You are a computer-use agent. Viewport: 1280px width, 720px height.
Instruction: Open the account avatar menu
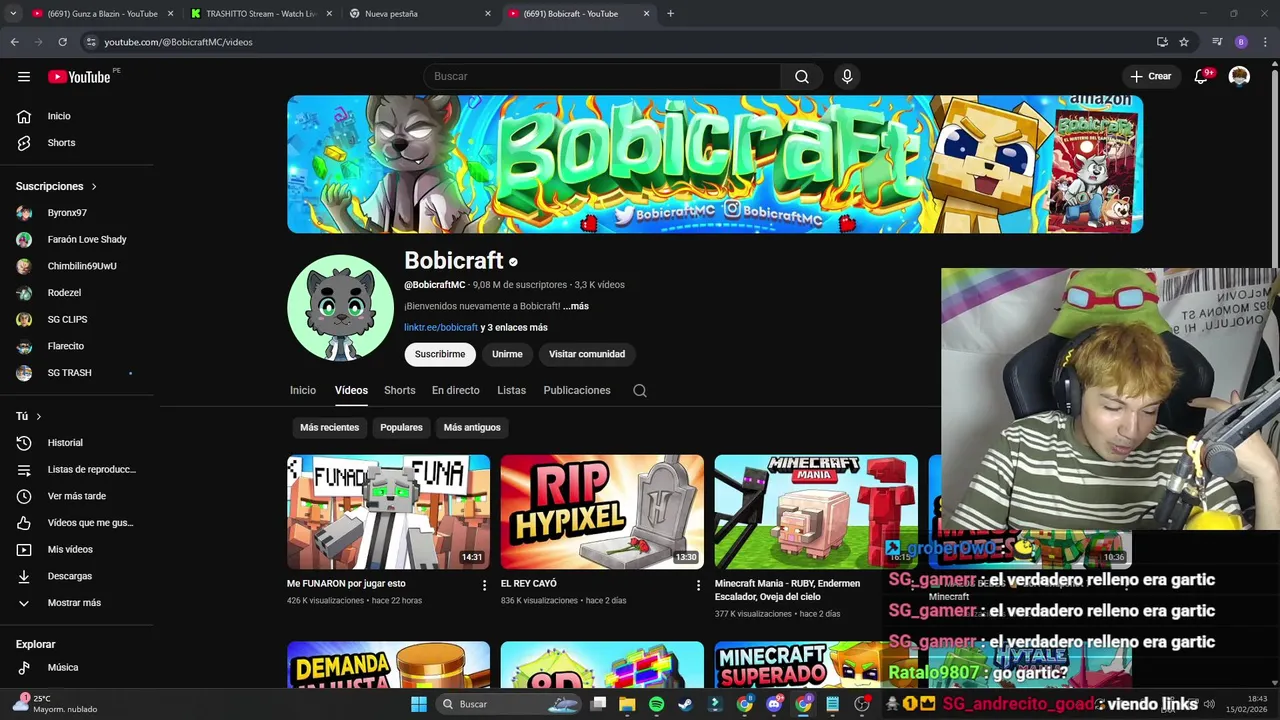[x=1239, y=77]
